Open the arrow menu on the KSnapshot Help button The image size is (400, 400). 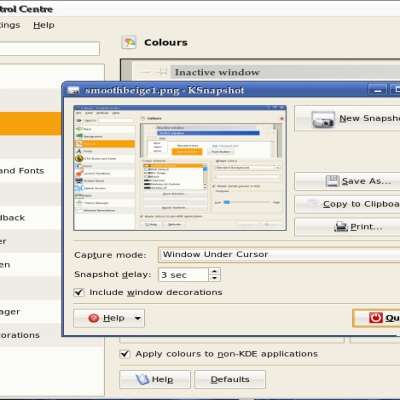click(137, 318)
